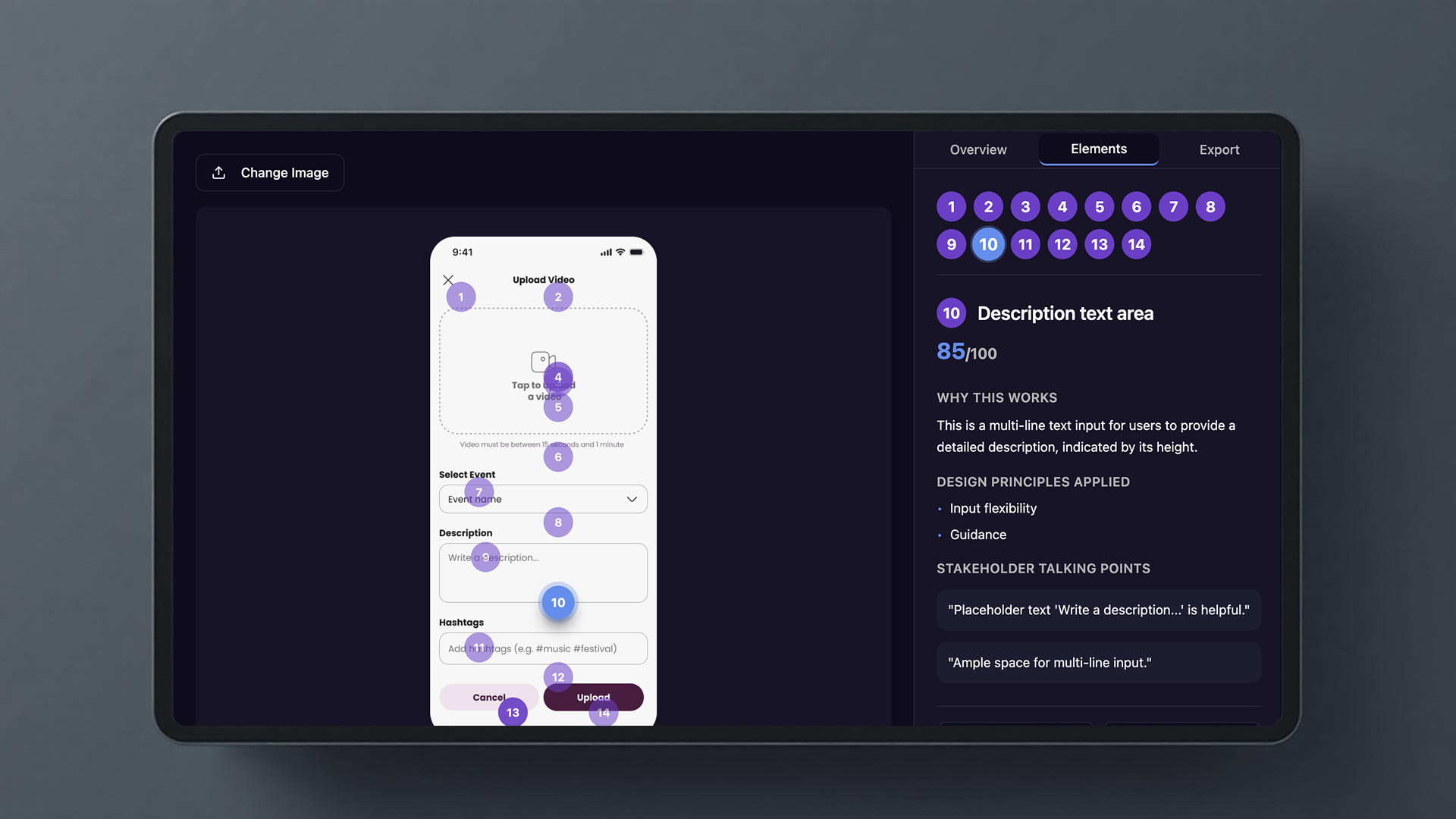1456x819 pixels.
Task: Select highlighted marker 10 on the description area
Action: pyautogui.click(x=558, y=603)
